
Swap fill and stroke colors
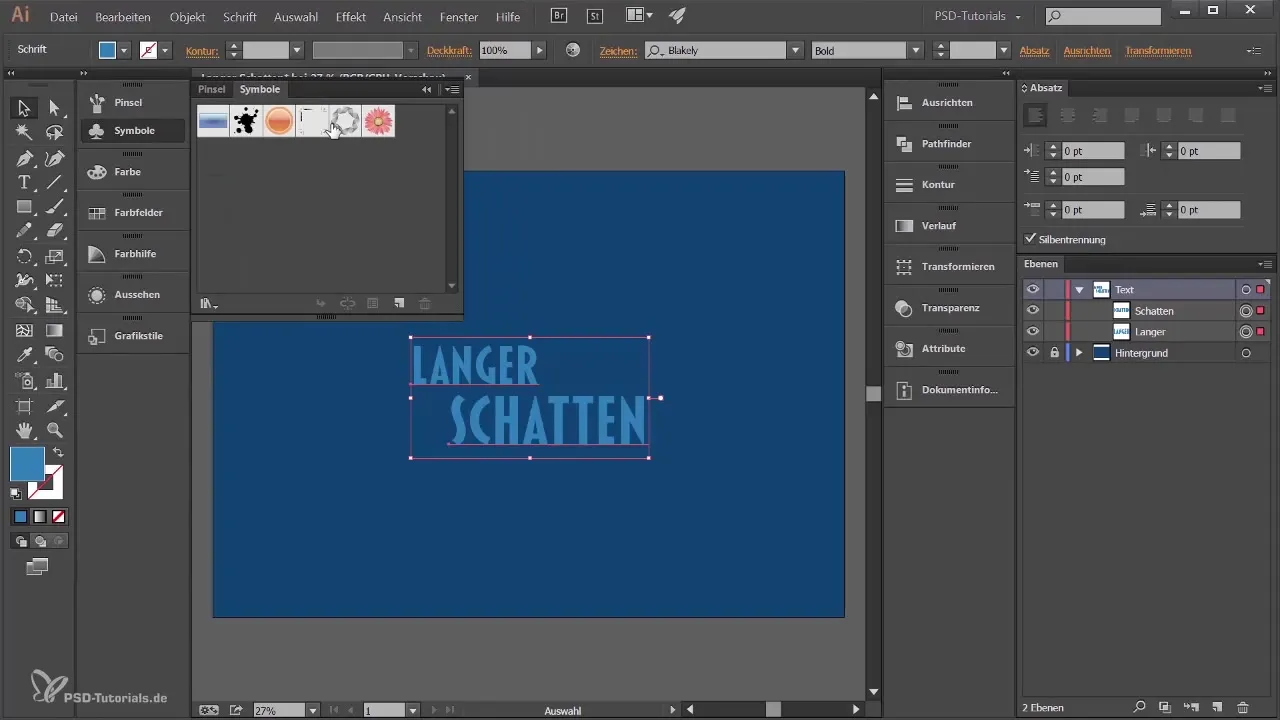(x=58, y=453)
